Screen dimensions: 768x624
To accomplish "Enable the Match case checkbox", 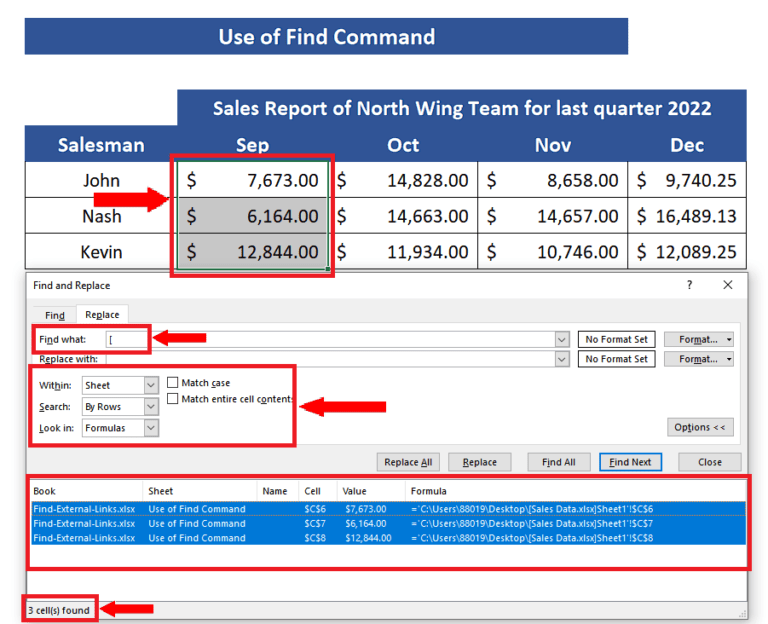I will (172, 383).
